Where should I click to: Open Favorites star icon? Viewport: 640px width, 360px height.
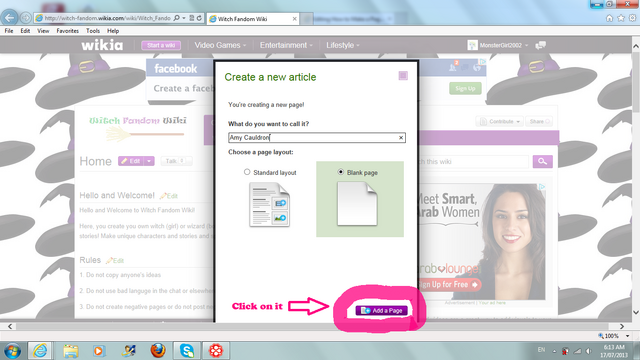tap(621, 18)
